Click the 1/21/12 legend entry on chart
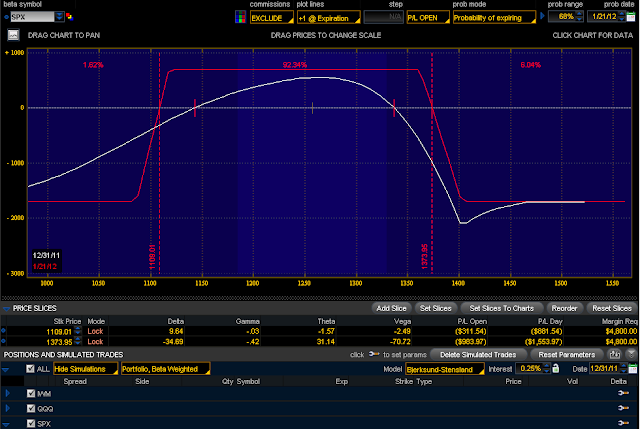 (x=44, y=267)
